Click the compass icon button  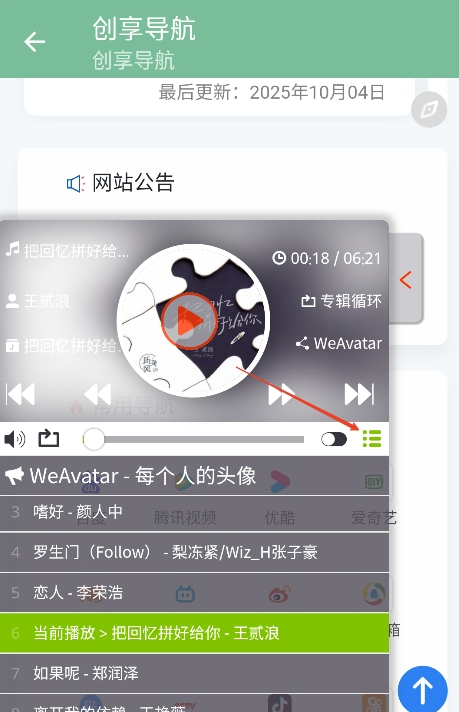(x=429, y=109)
